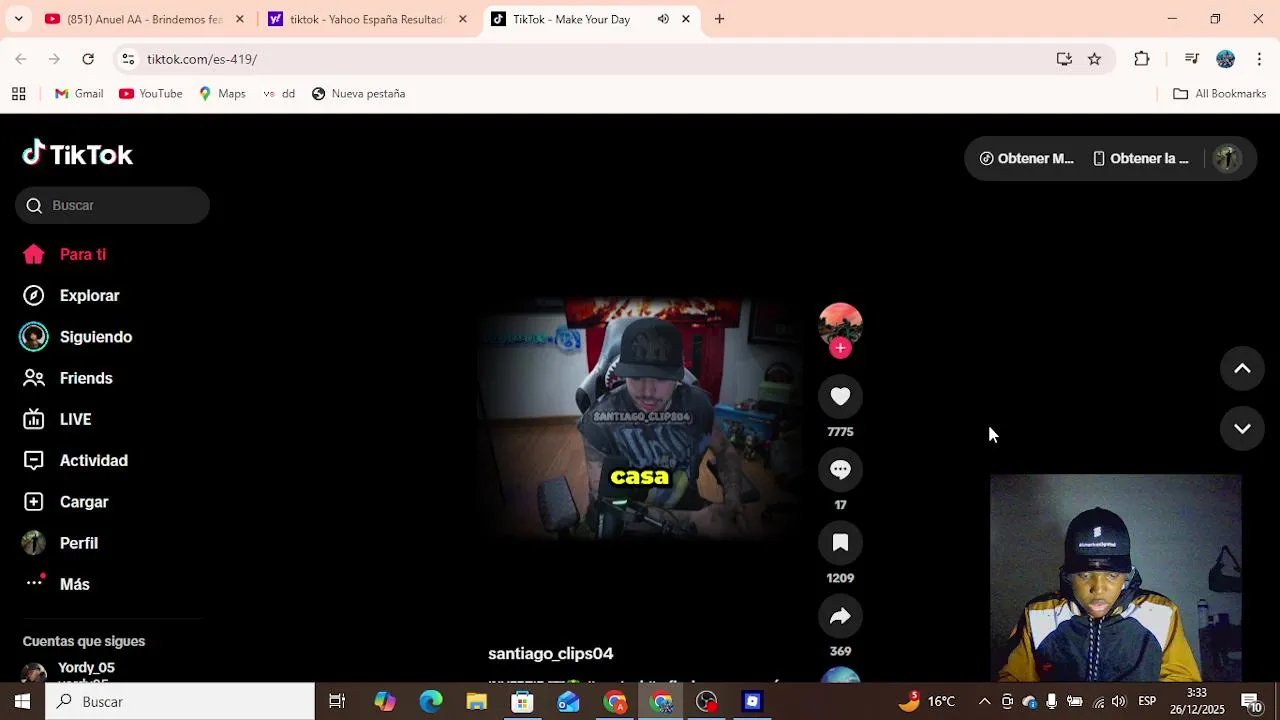Viewport: 1280px width, 720px height.
Task: Open the creator's avatar beside the video
Action: pos(840,324)
